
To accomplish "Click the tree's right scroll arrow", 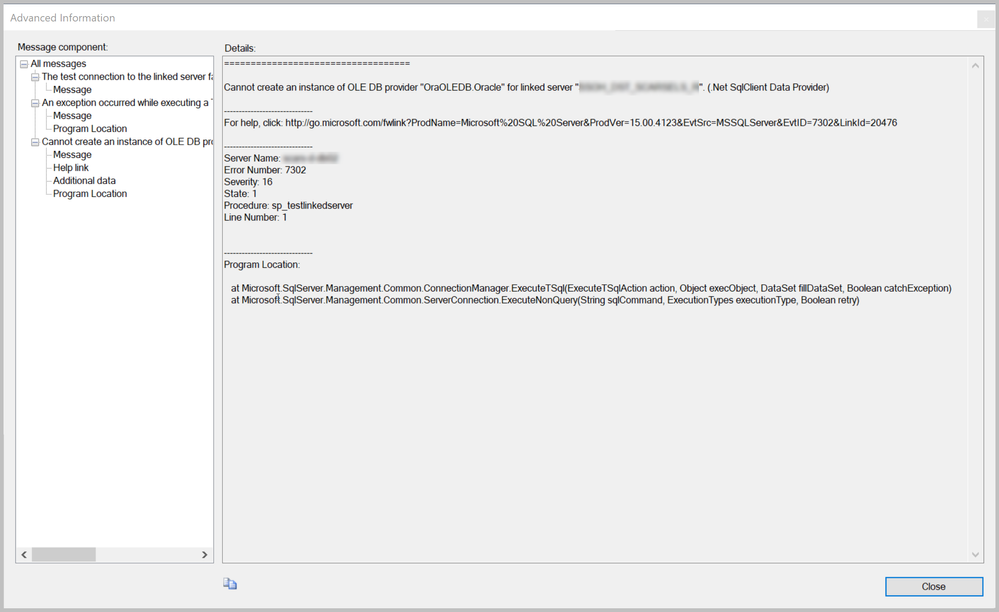I will click(205, 555).
